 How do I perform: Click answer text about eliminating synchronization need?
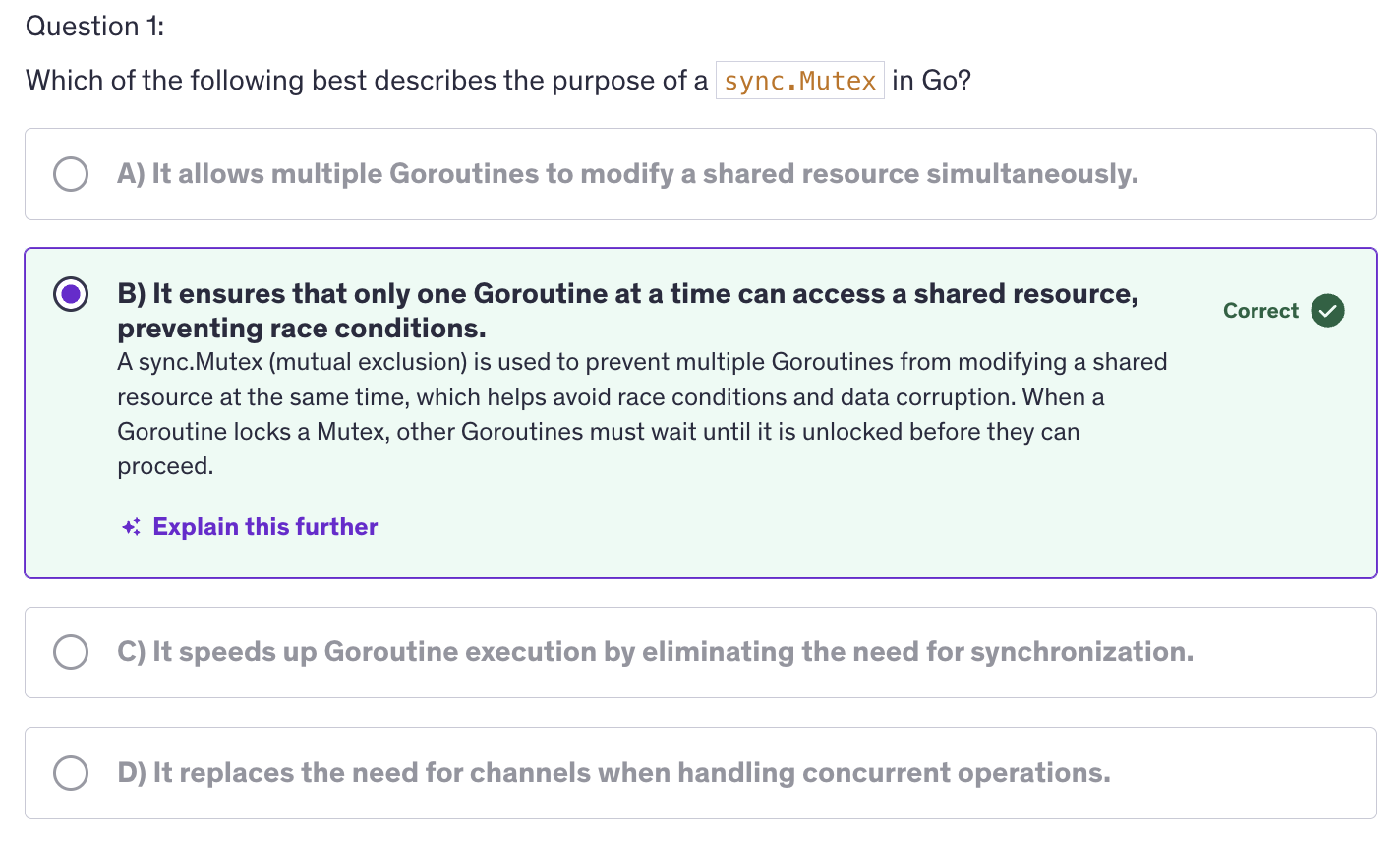click(655, 652)
